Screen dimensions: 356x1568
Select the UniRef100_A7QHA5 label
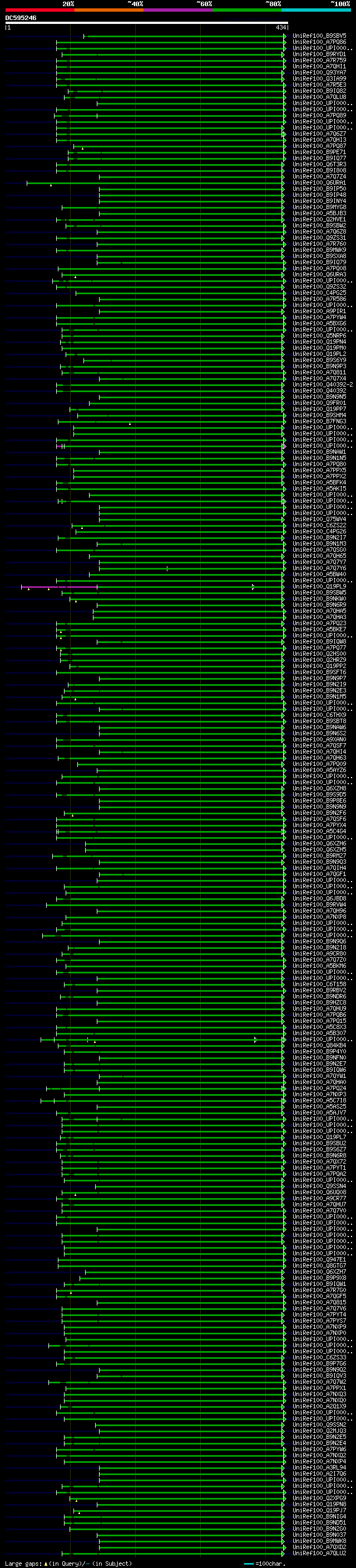[319, 611]
